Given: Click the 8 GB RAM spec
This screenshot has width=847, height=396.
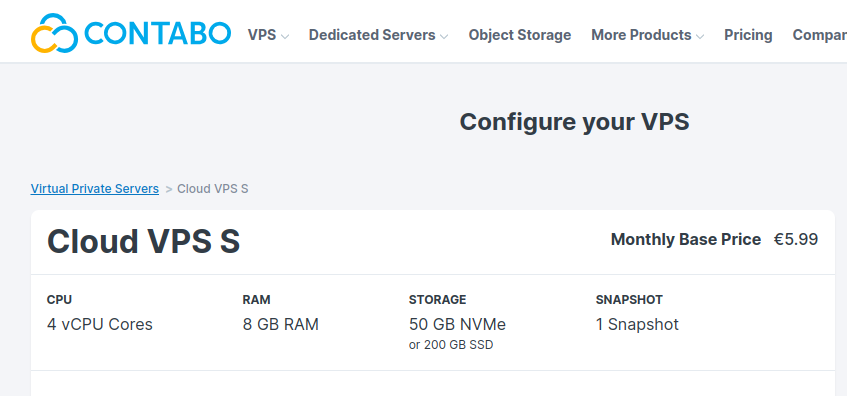Looking at the screenshot, I should (x=281, y=325).
